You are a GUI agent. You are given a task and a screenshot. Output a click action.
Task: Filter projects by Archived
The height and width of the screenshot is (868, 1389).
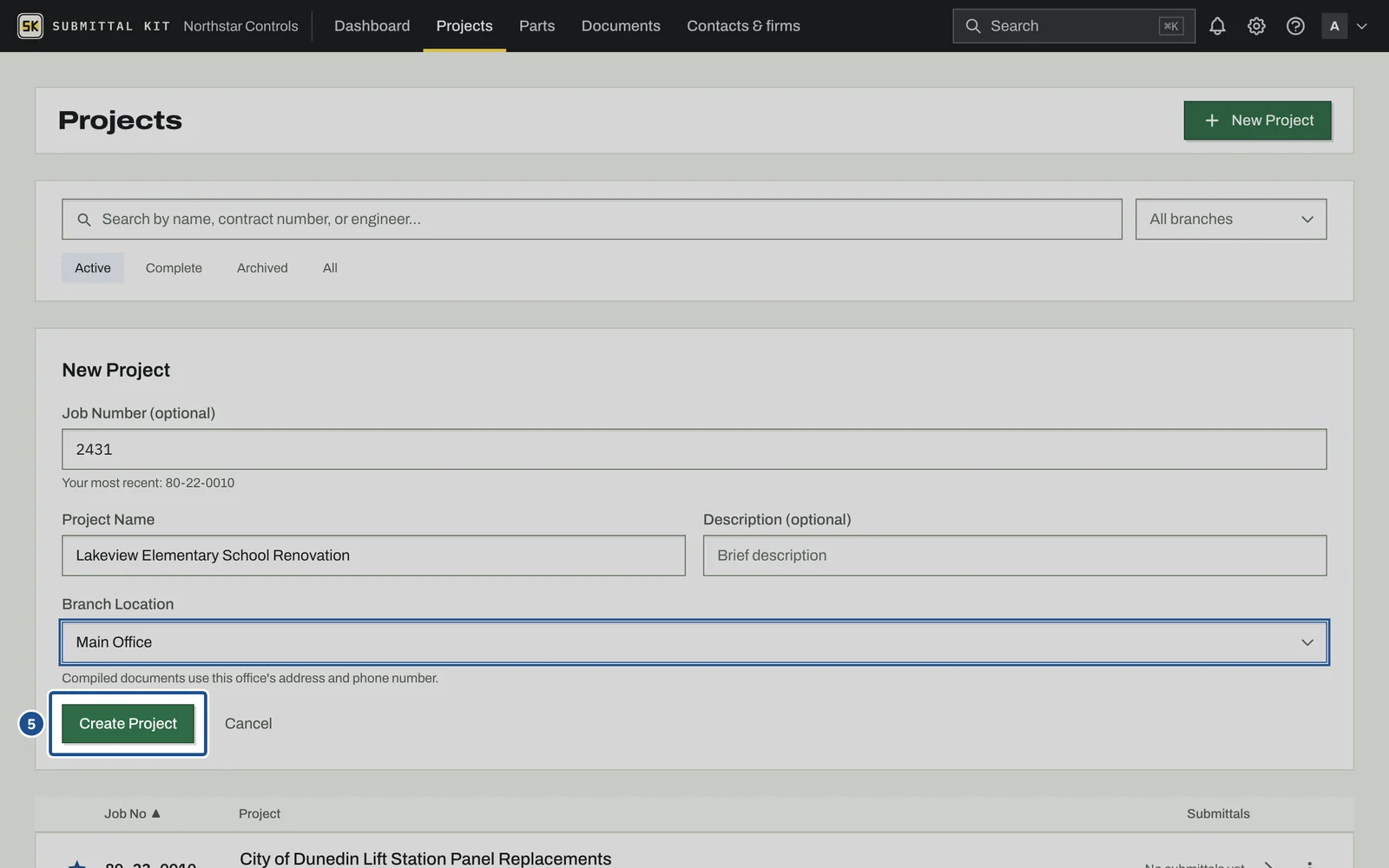point(262,268)
